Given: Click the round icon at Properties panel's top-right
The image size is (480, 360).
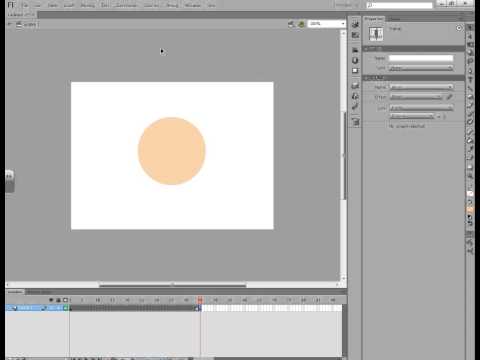Looking at the screenshot, I should point(459,28).
